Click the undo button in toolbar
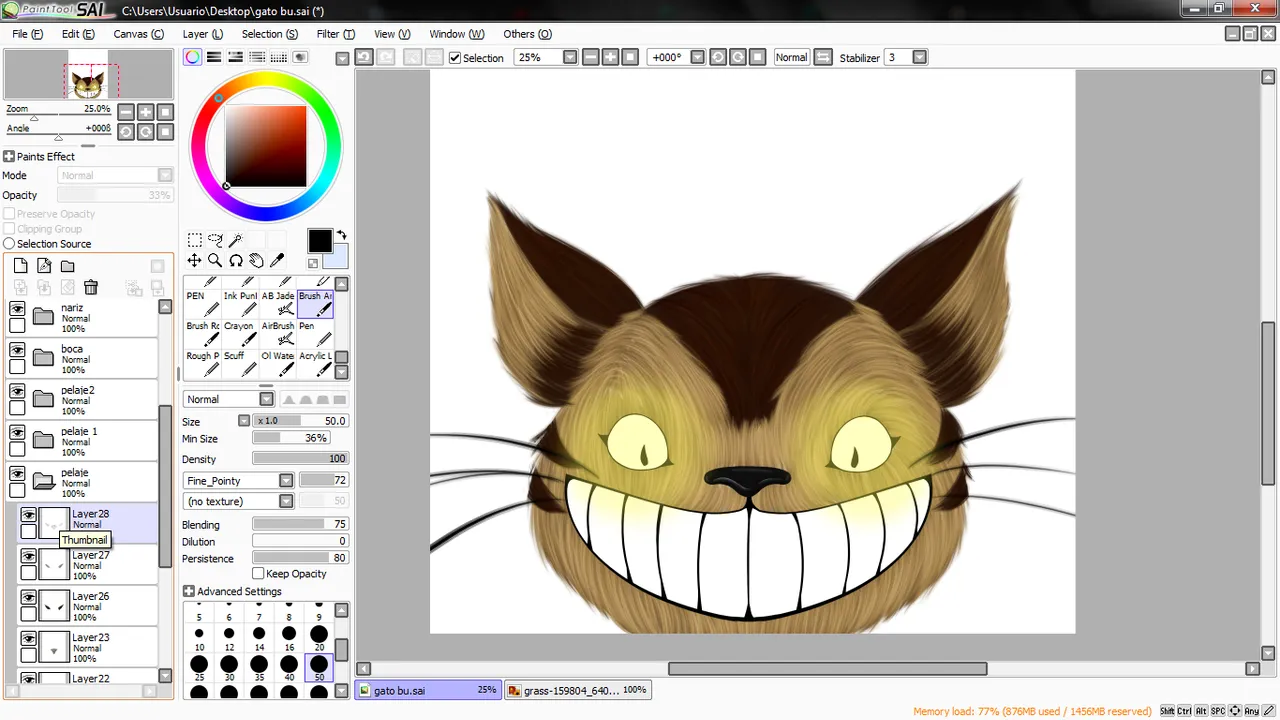Screen dimensions: 1280x720 364,57
